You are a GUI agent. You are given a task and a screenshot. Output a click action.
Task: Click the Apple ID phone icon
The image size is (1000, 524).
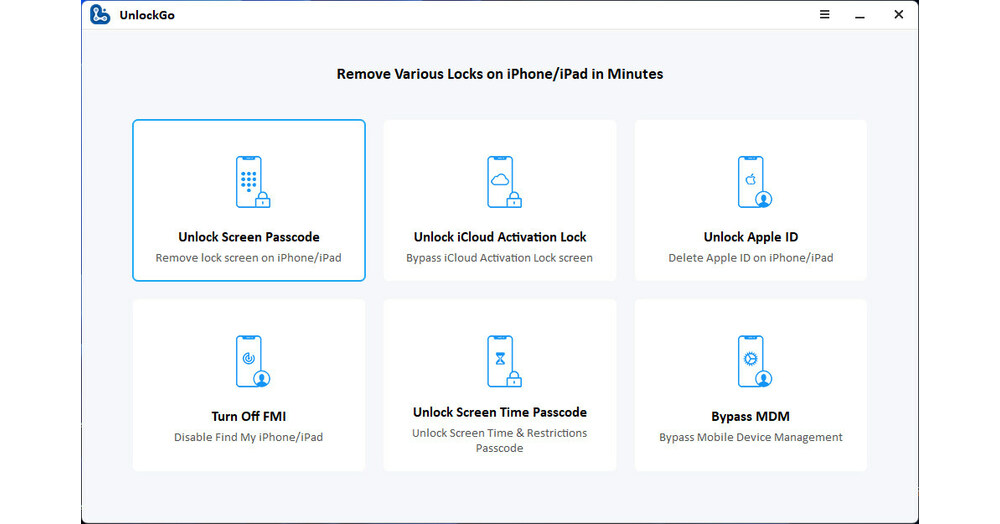751,182
